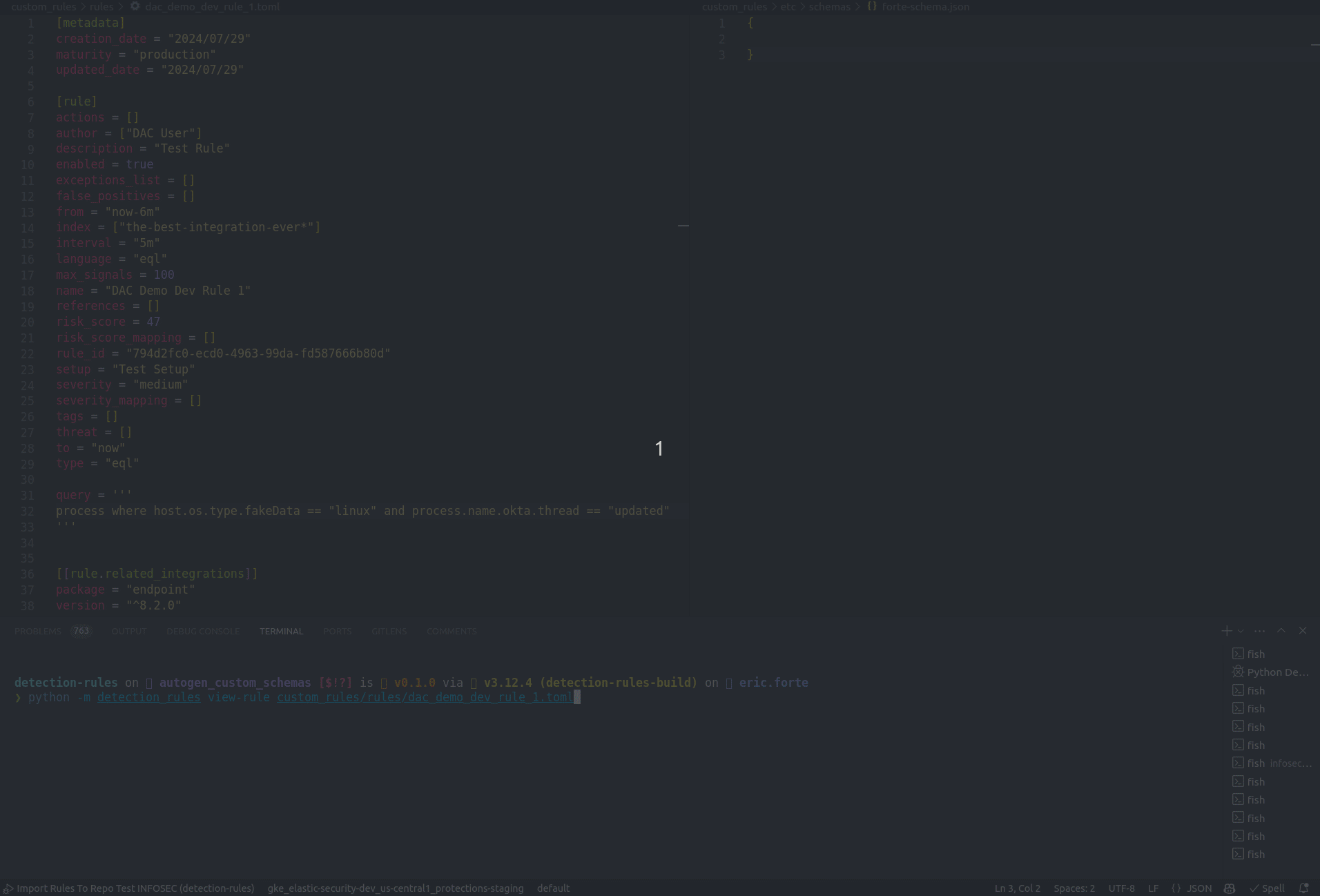Open the forte-schema.json breadcrumb
The width and height of the screenshot is (1320, 896).
[925, 6]
